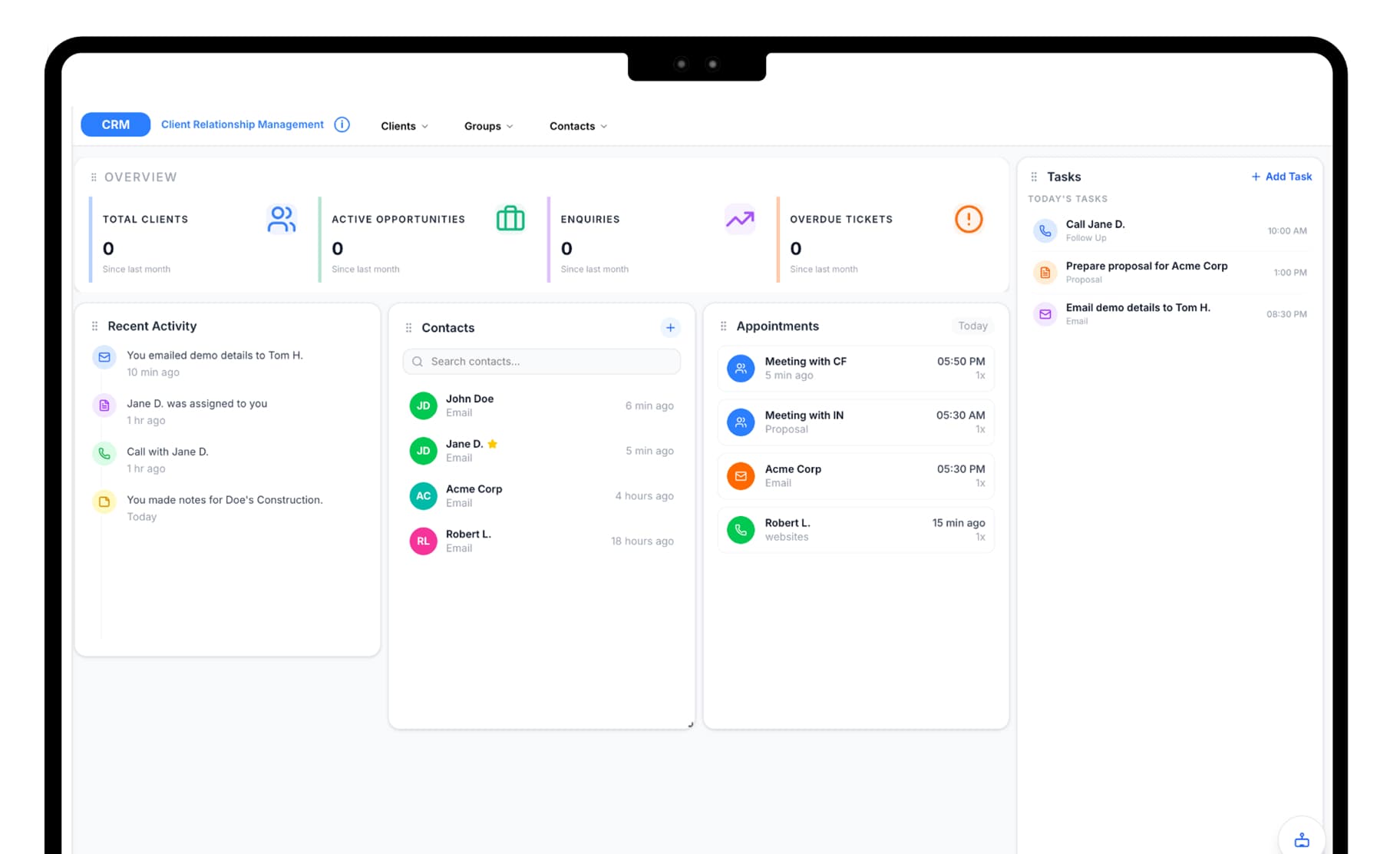Click the Enquiries trending arrow icon
The height and width of the screenshot is (854, 1400).
click(740, 220)
